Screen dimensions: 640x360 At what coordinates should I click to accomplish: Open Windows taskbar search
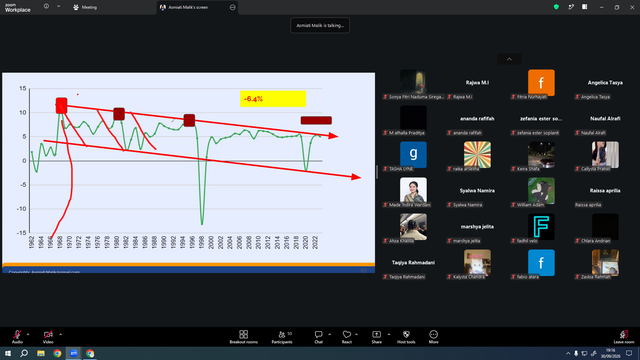click(x=24, y=353)
